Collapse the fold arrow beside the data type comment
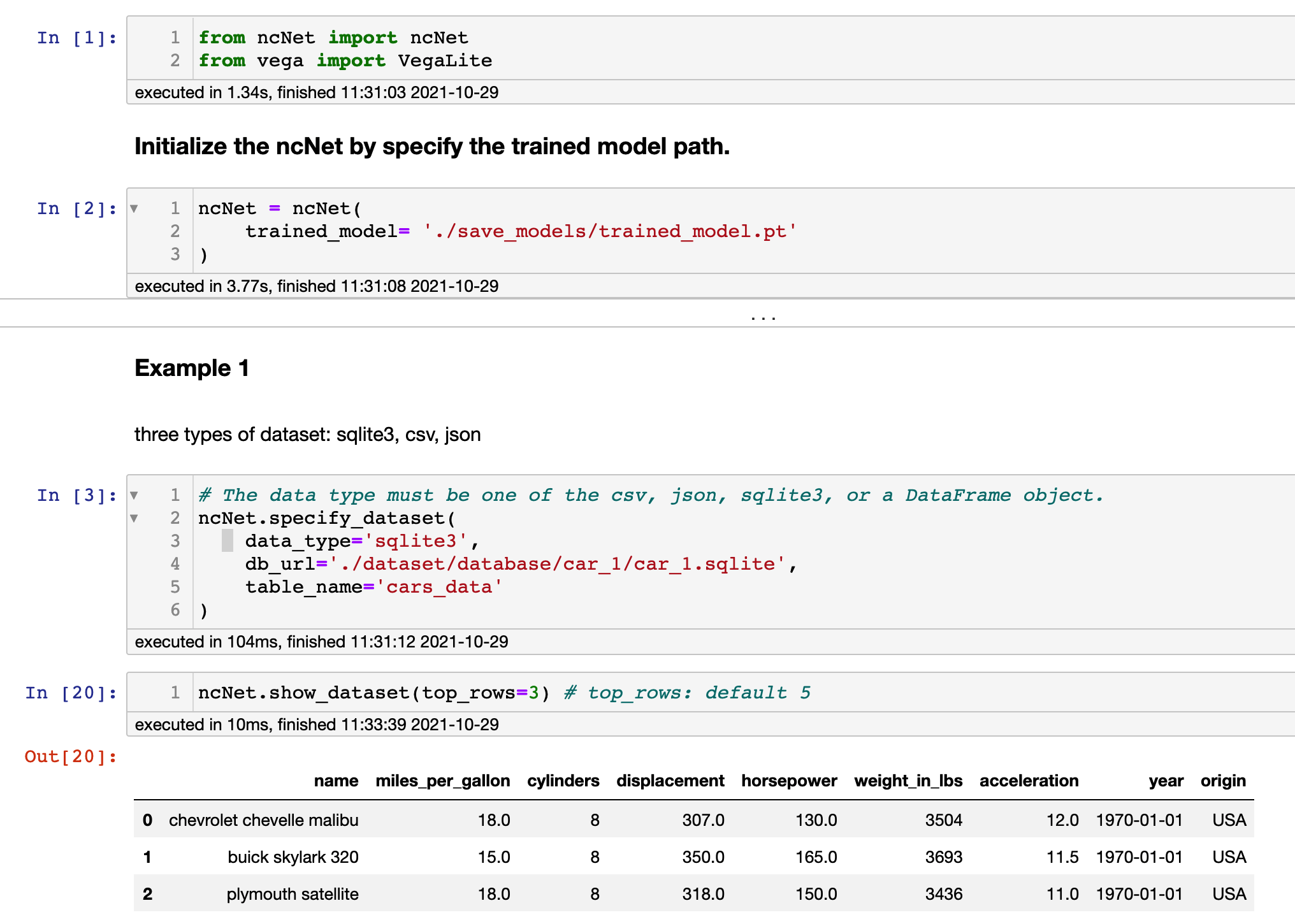 134,495
